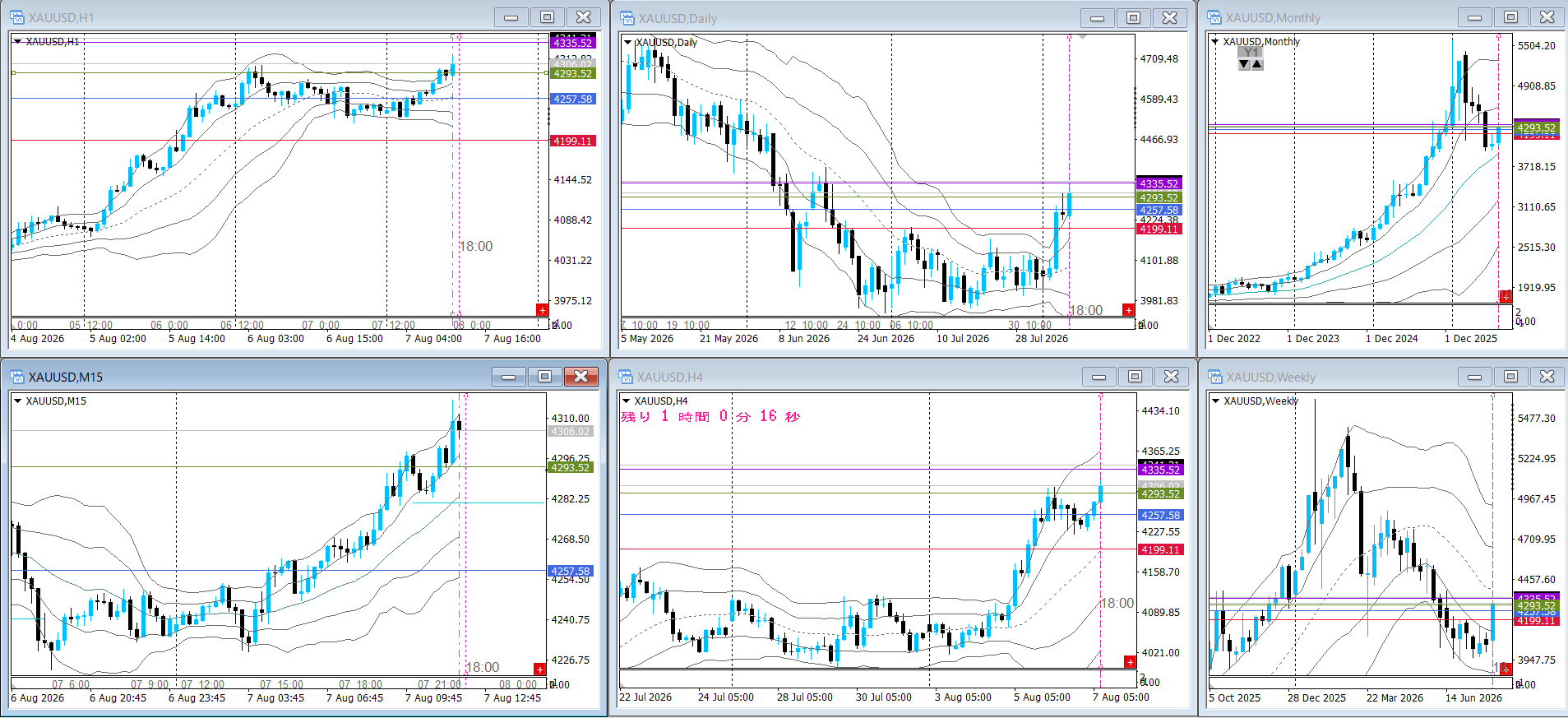Click the red plus icon in the H4 chart
Viewport: 1568px width, 718px height.
point(1130,662)
